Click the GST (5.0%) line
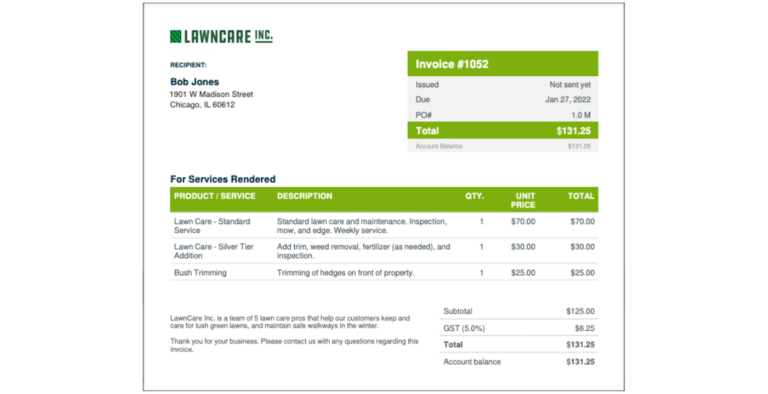This screenshot has height=394, width=768. (x=519, y=328)
